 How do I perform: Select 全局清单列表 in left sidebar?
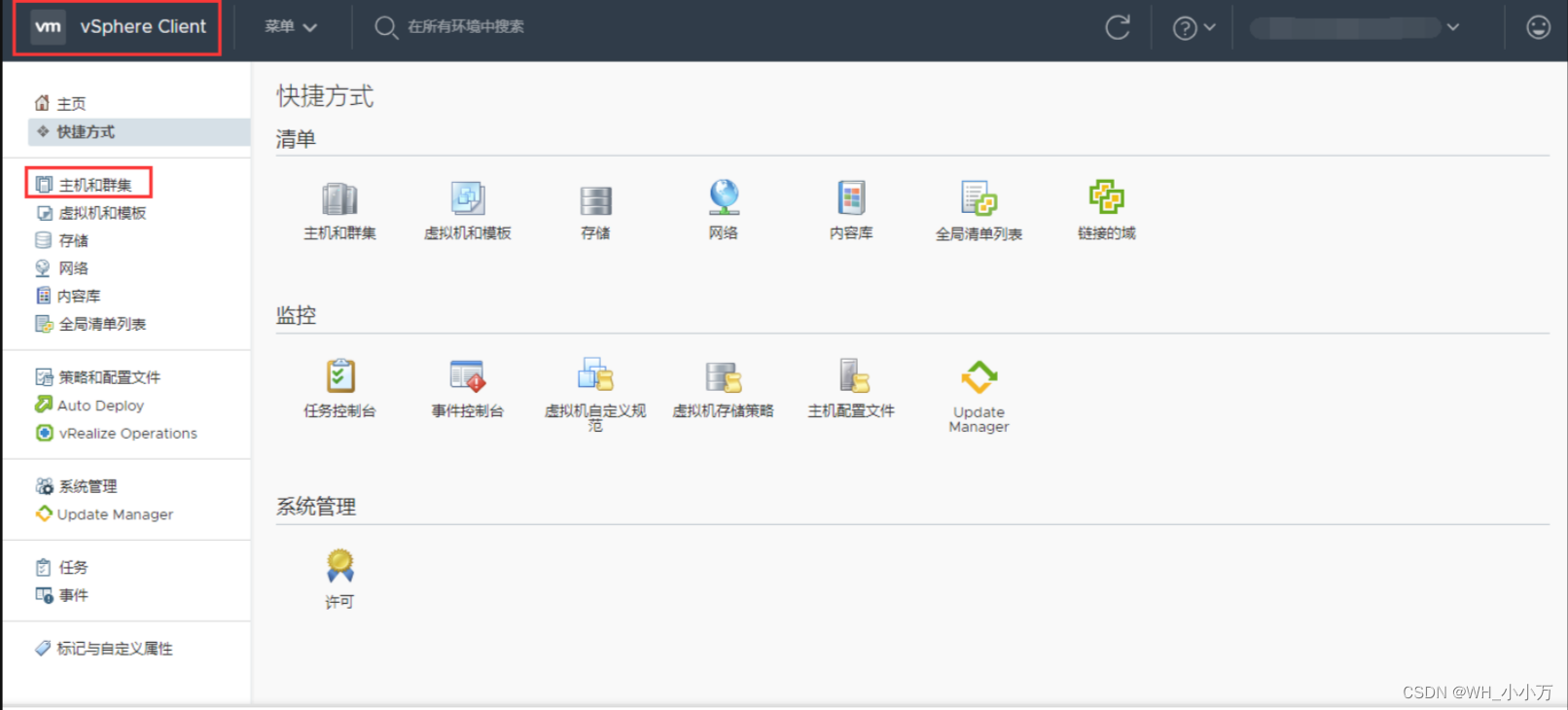click(91, 324)
